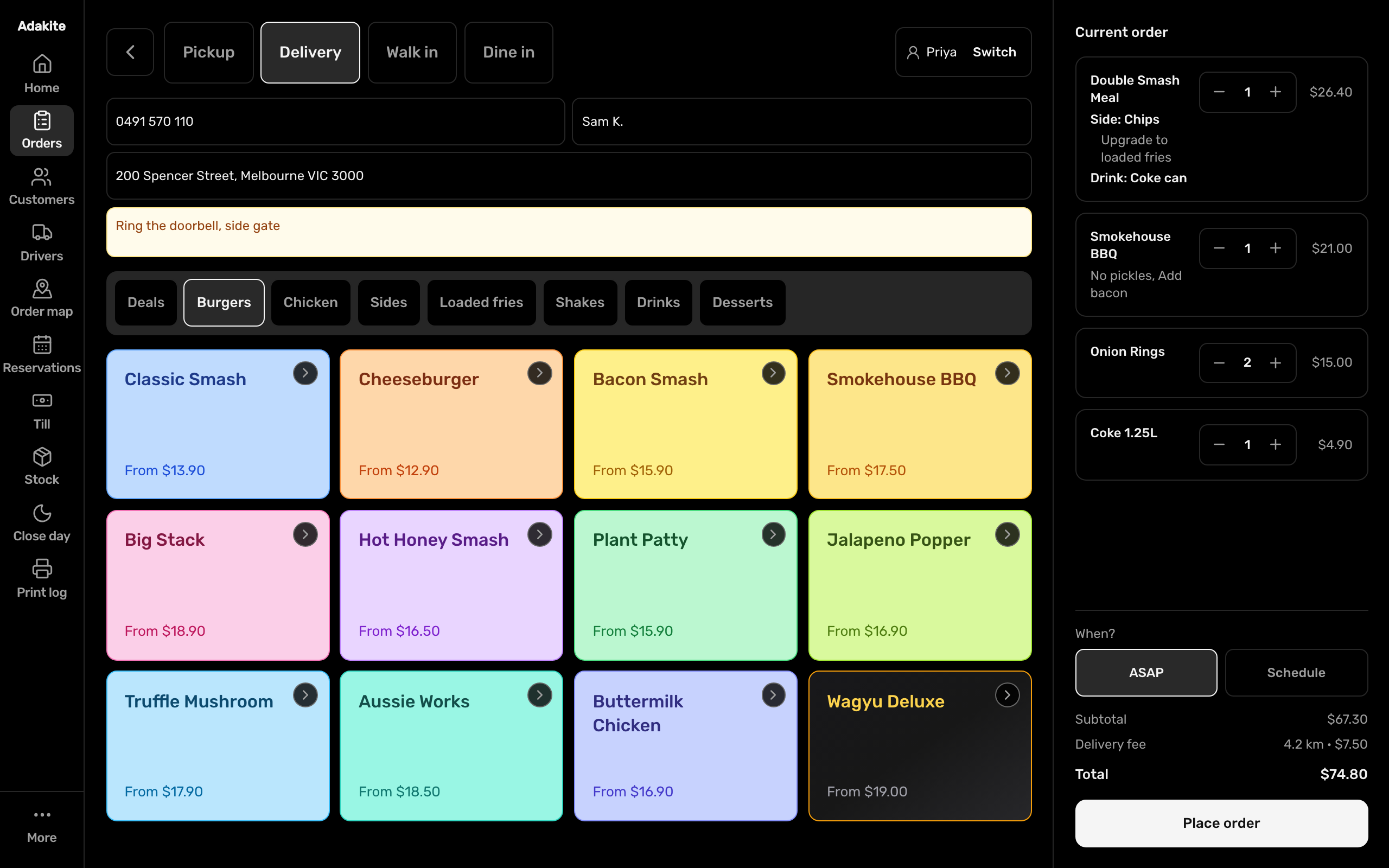
Task: Expand Jalapeno Popper options chevron
Action: click(1008, 534)
